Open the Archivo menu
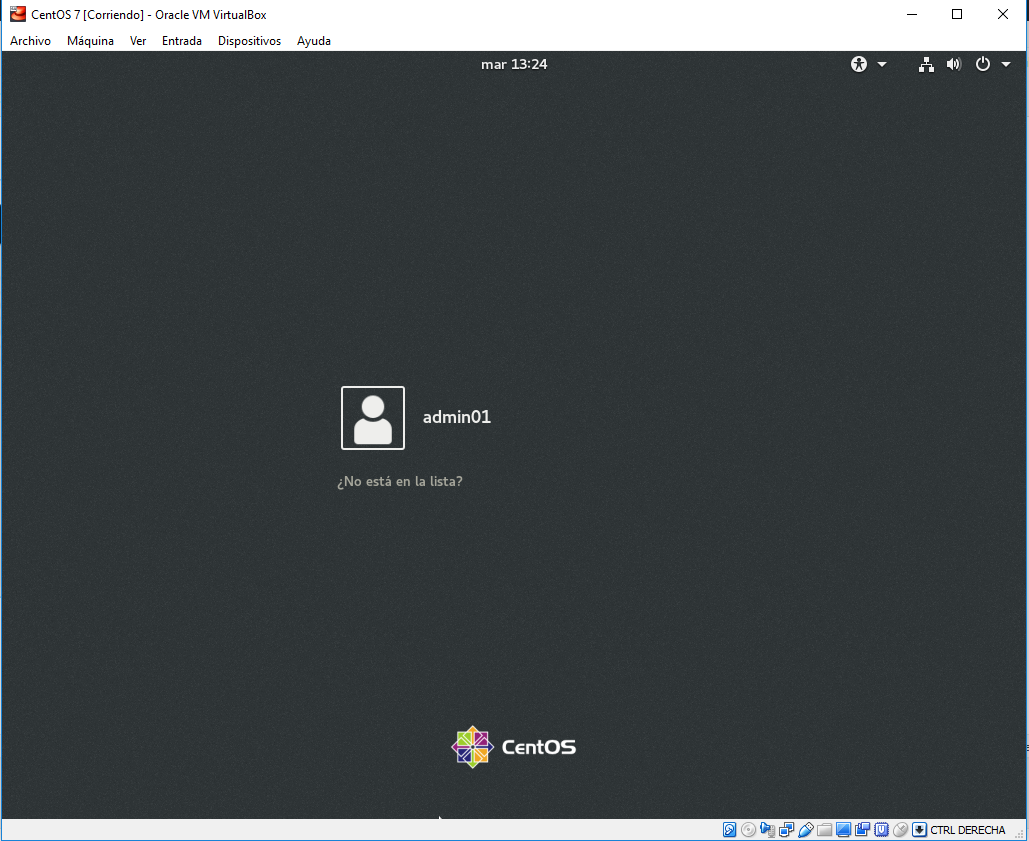Image resolution: width=1029 pixels, height=841 pixels. point(30,41)
